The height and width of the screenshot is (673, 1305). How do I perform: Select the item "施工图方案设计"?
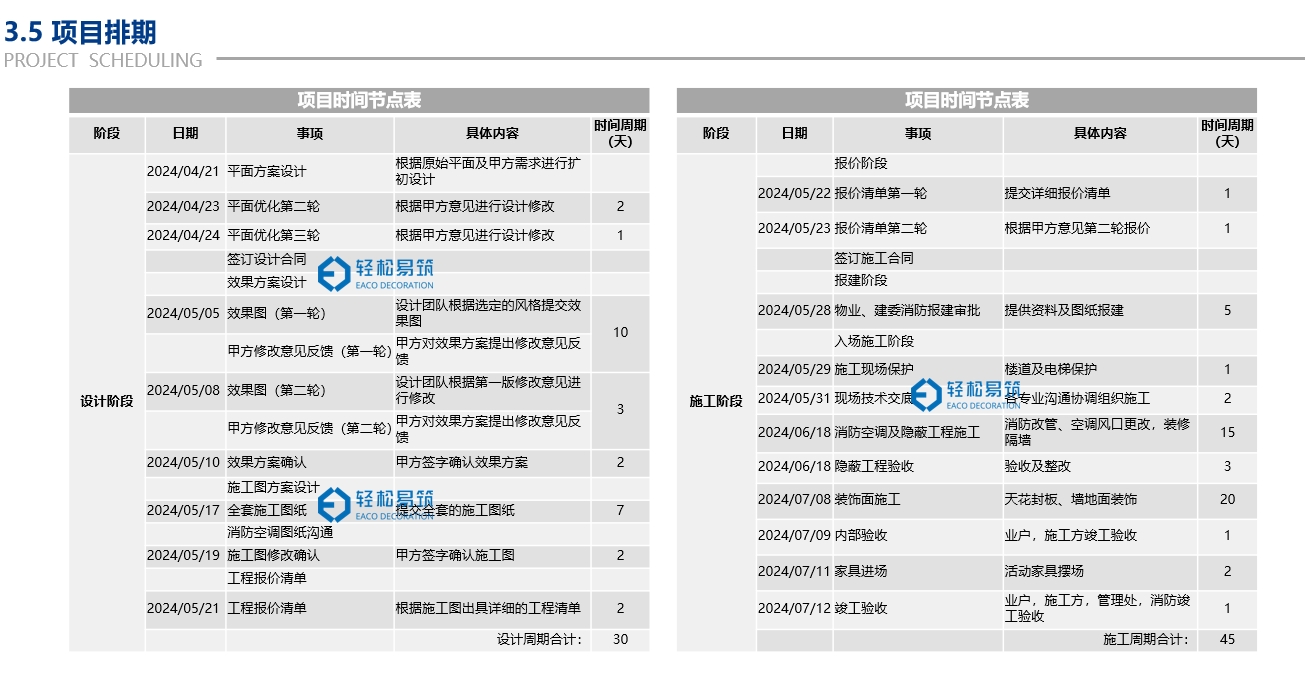click(274, 488)
